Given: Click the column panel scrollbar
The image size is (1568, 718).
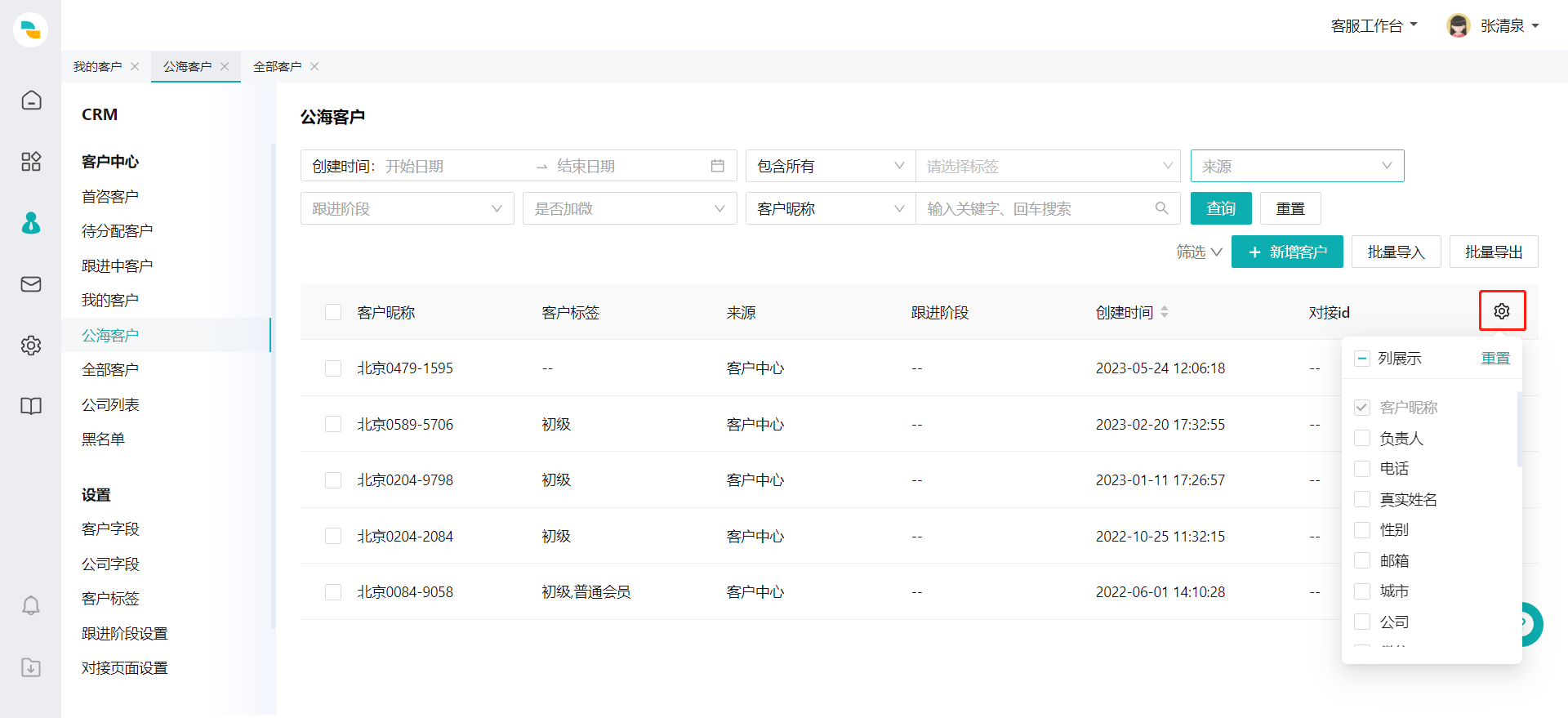Looking at the screenshot, I should coord(1519,429).
